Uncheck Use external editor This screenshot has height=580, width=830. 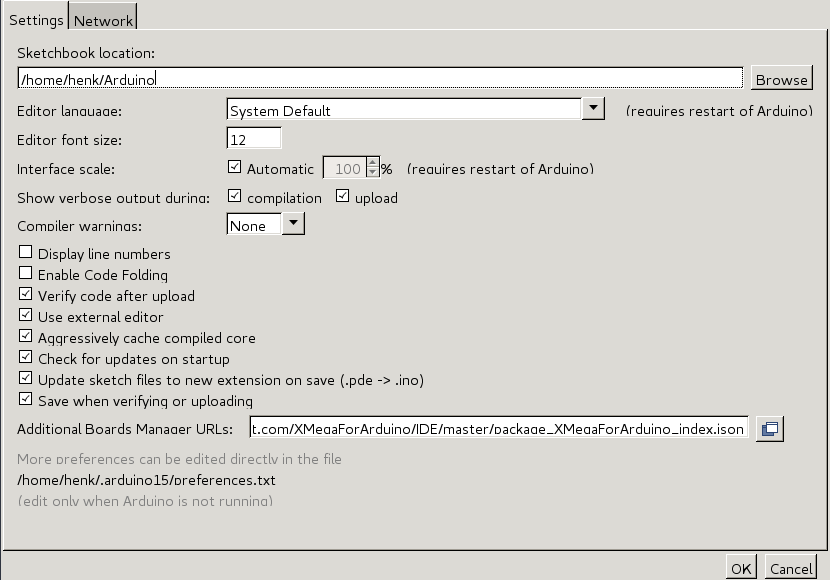pos(25,315)
